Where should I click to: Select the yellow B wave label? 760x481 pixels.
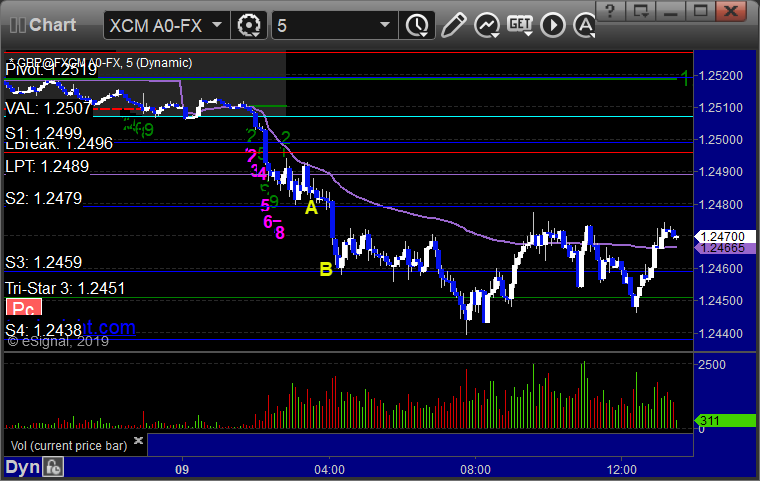(x=326, y=270)
